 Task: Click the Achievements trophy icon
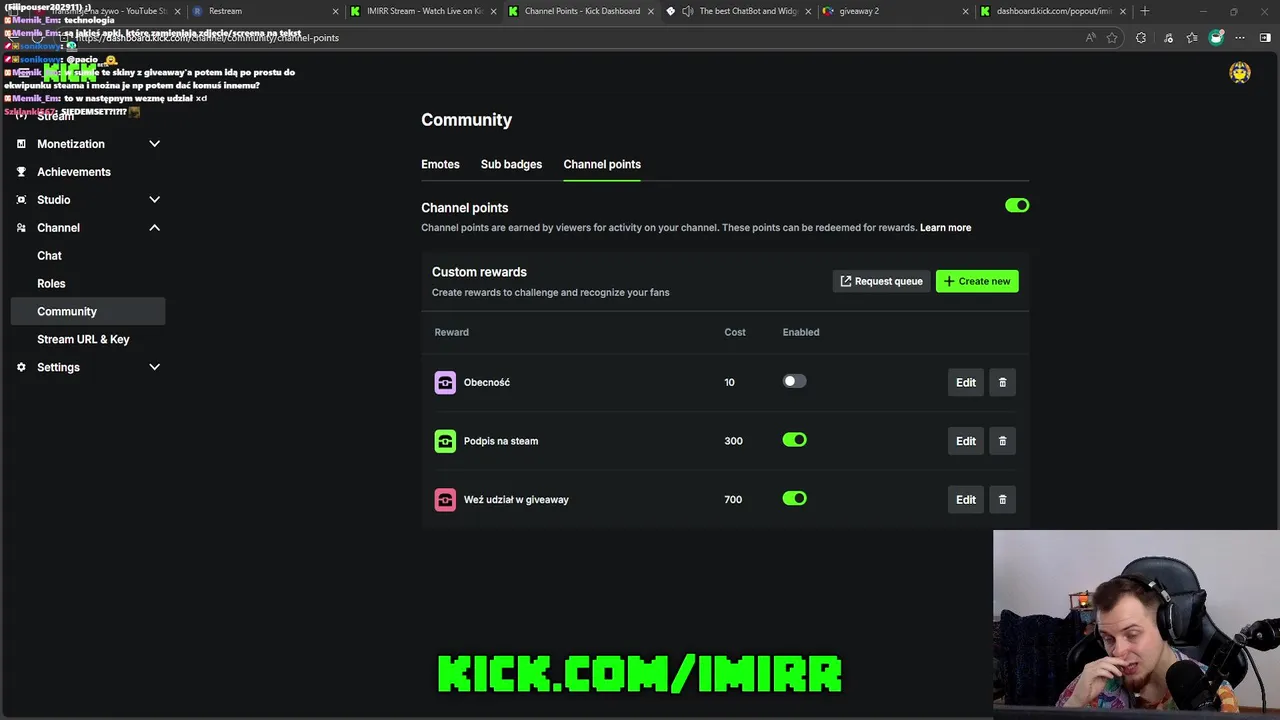(21, 172)
